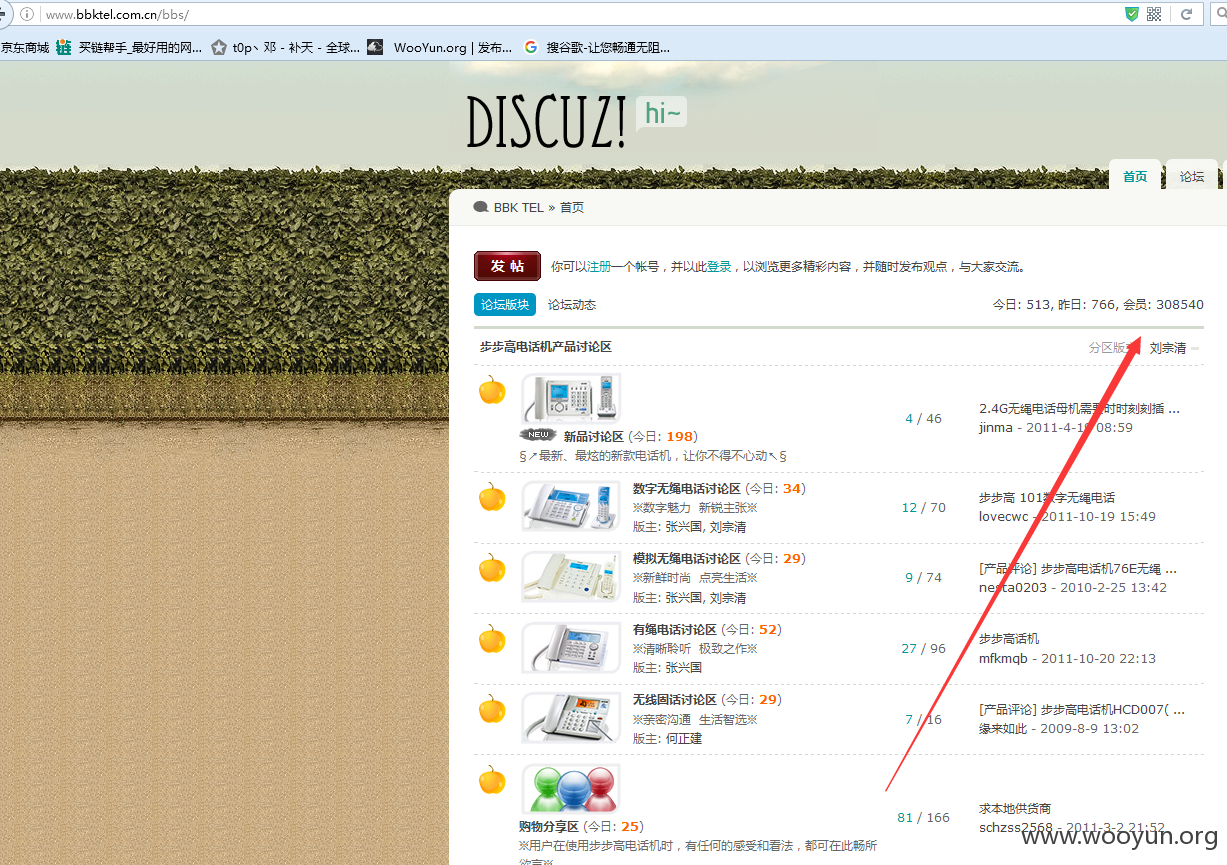
Task: Open the 无线固话讨论区 forum link
Action: tap(675, 700)
